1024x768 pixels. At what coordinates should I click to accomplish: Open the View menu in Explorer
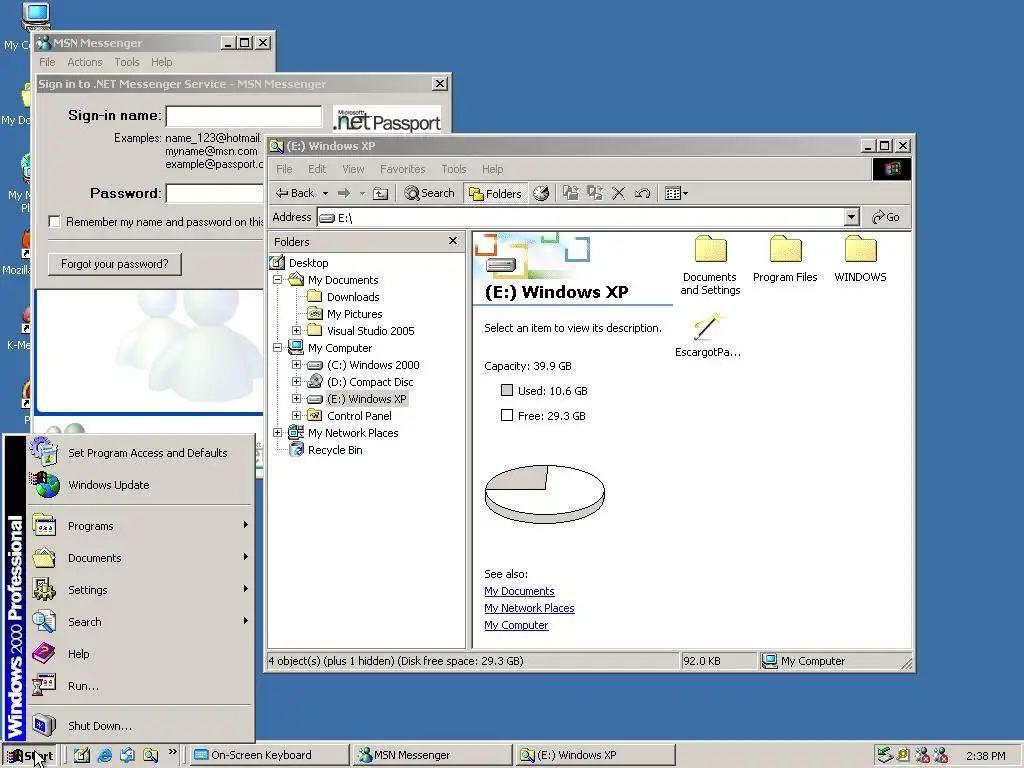tap(353, 169)
